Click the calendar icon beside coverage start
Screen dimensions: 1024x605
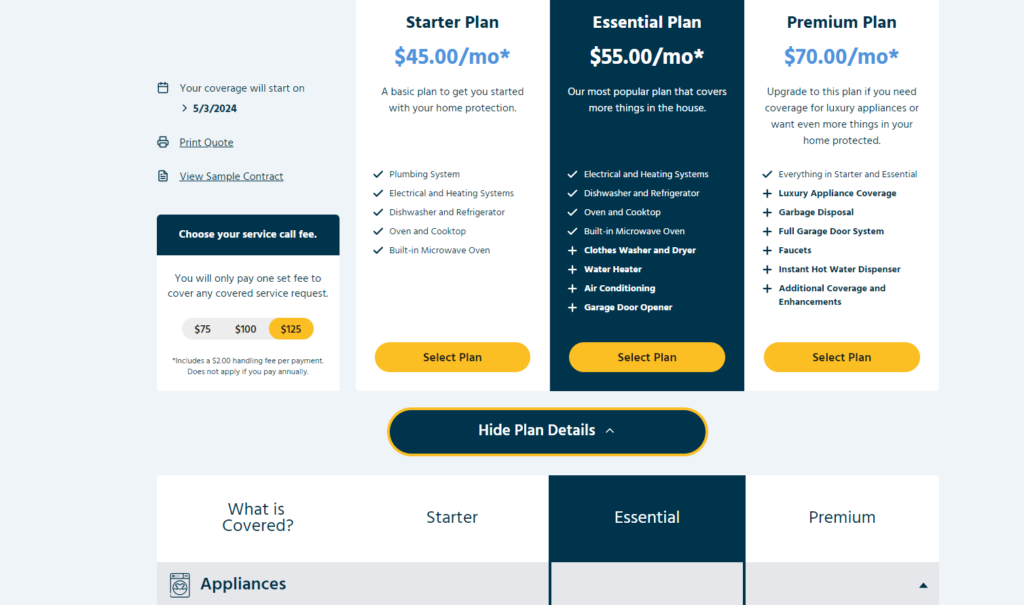(x=163, y=88)
